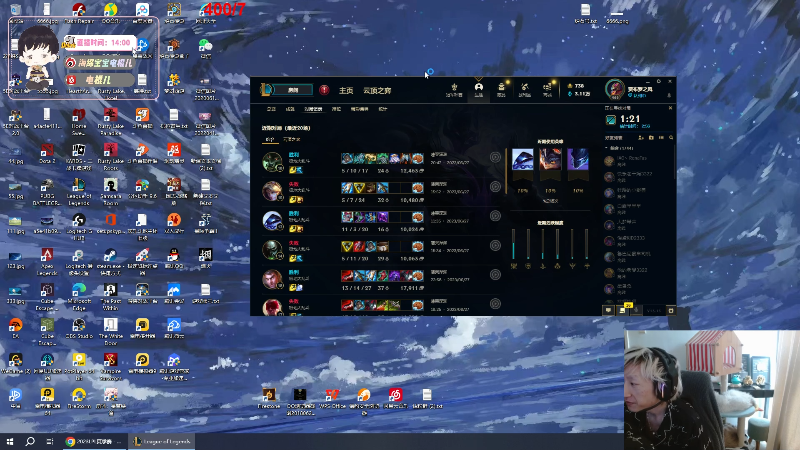Switch to the 主页 home tab
The image size is (800, 450).
(346, 90)
